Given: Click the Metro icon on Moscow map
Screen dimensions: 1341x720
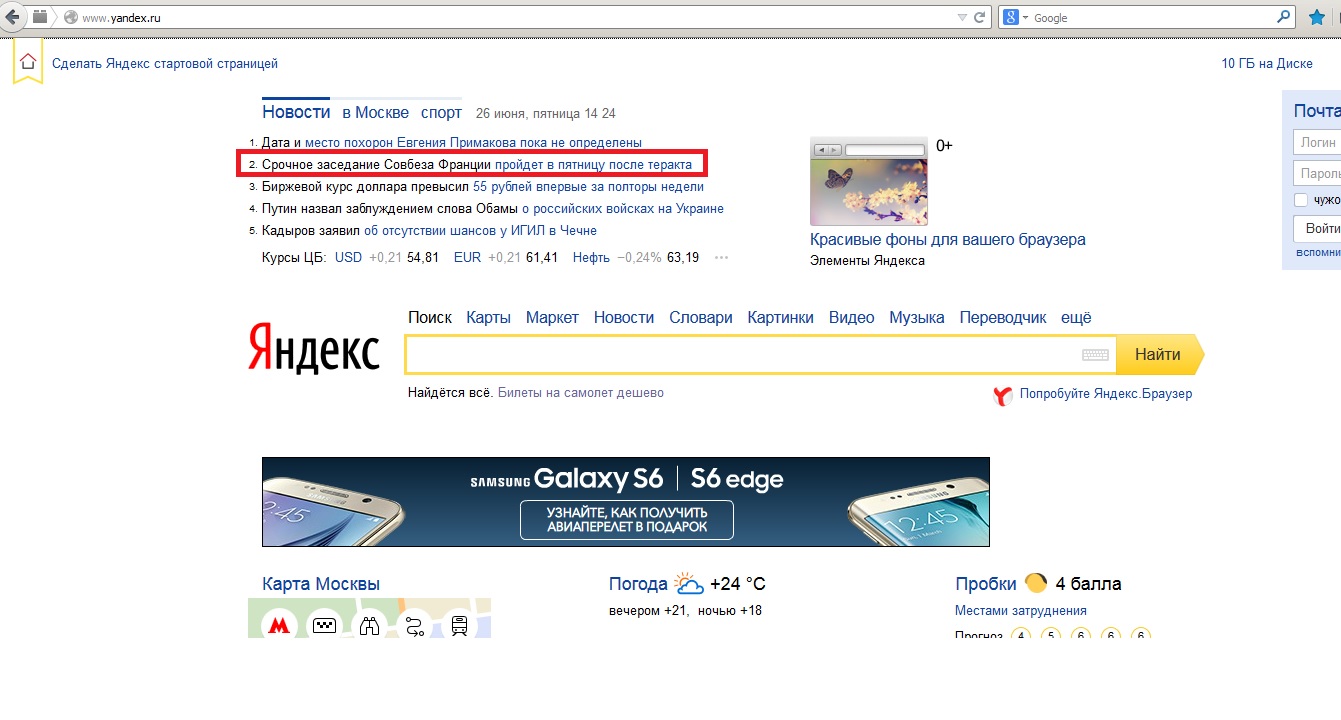Looking at the screenshot, I should pyautogui.click(x=279, y=626).
